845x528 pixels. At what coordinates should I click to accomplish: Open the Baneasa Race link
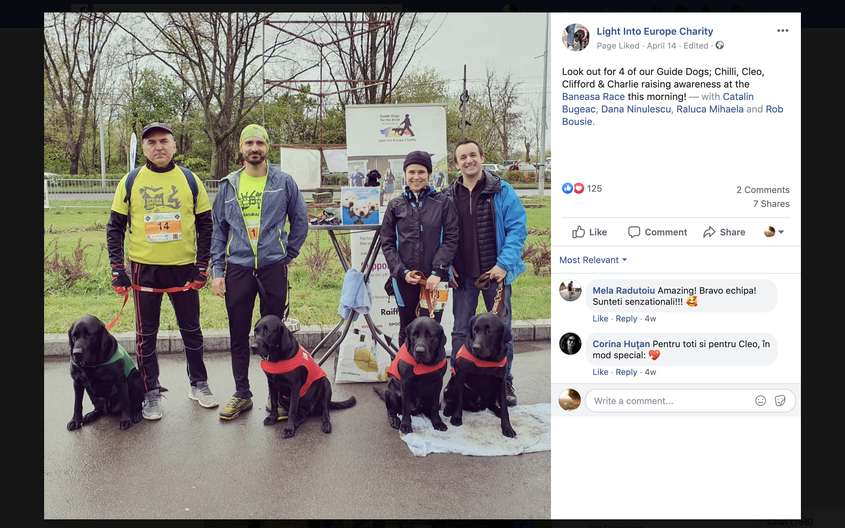593,96
